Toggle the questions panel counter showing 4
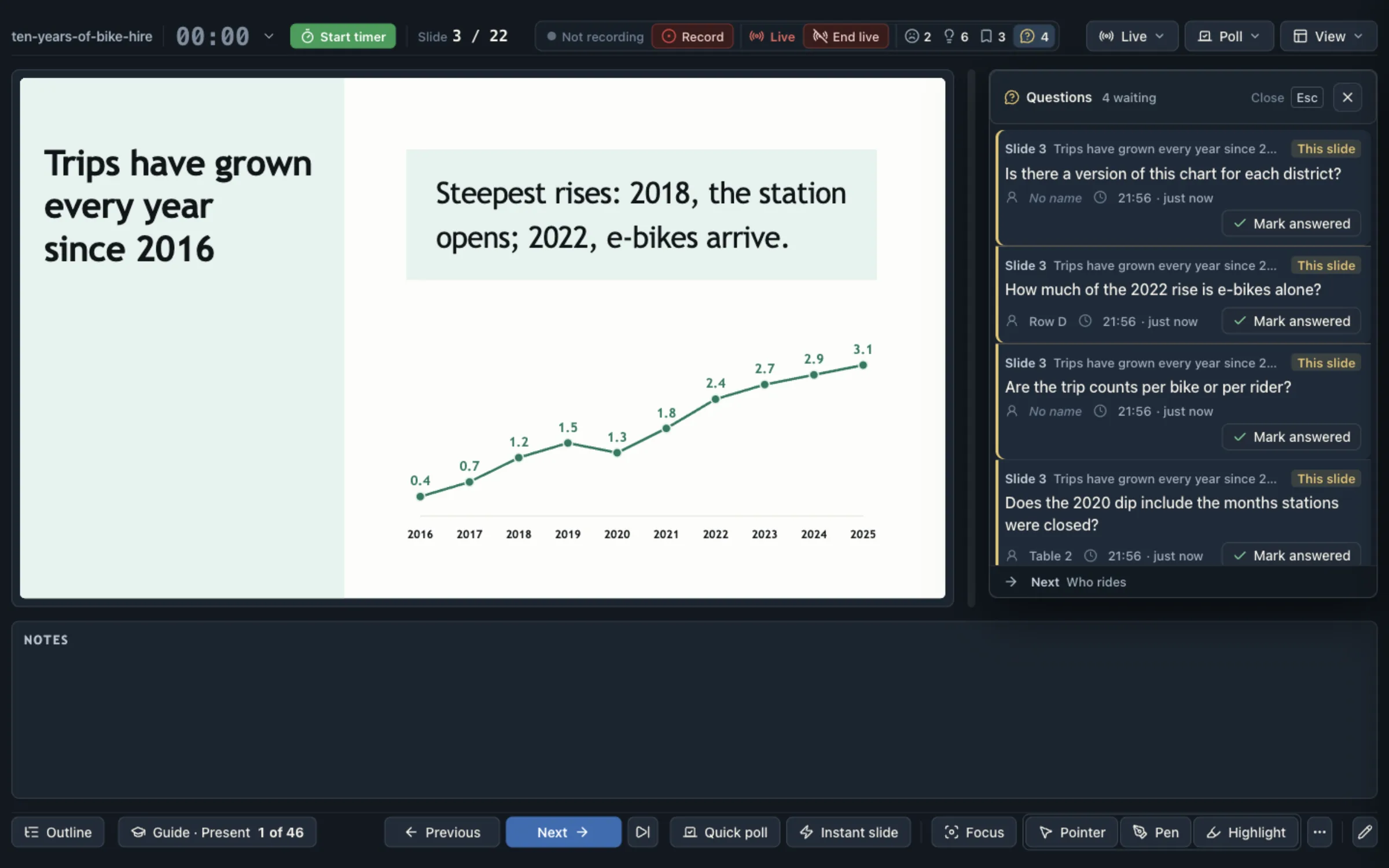 1034,36
